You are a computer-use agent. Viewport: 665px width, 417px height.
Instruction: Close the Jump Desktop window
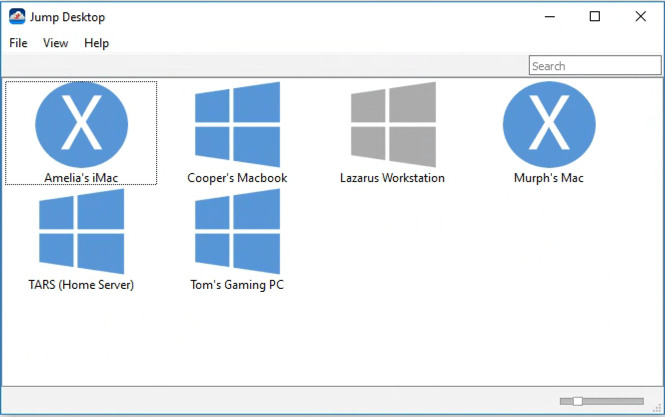[x=641, y=17]
